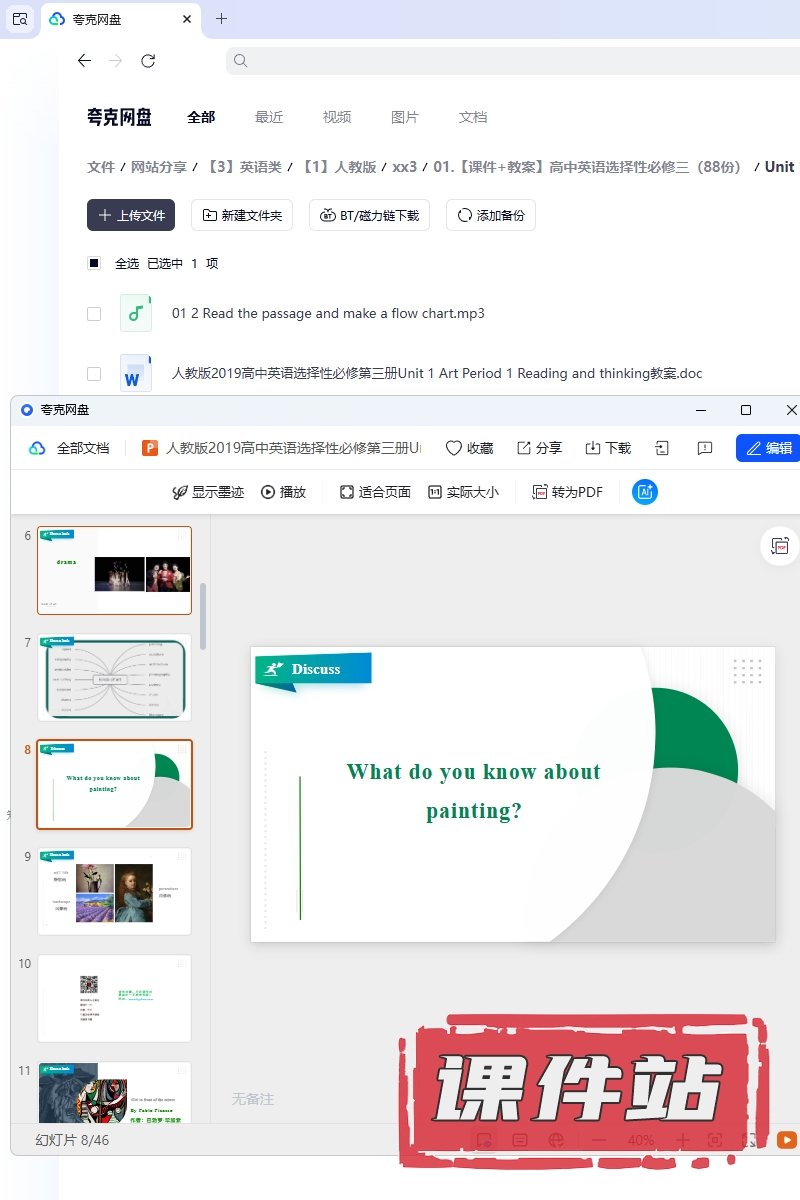
Task: Toggle Show Ink (显示墨迹) option
Action: point(208,492)
